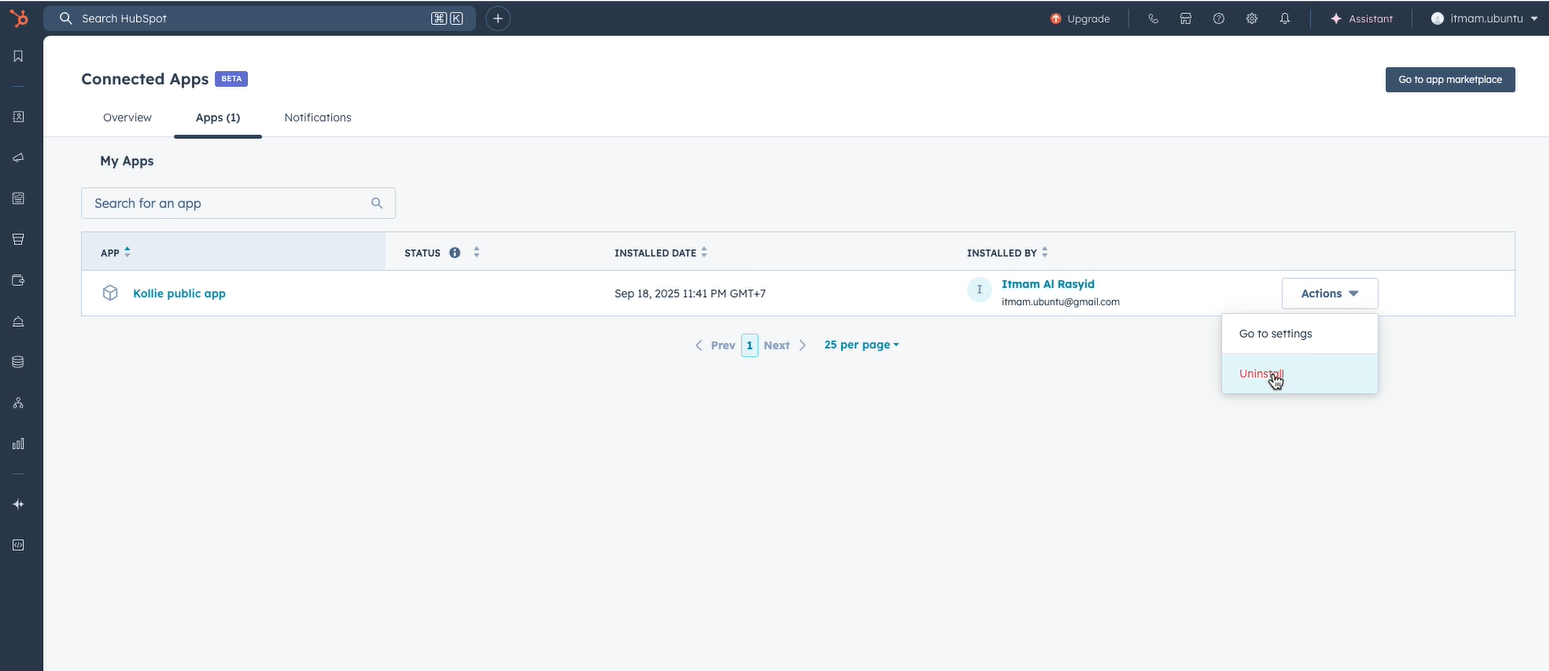This screenshot has height=671, width=1549.
Task: Open the notifications bell icon
Action: (1285, 18)
